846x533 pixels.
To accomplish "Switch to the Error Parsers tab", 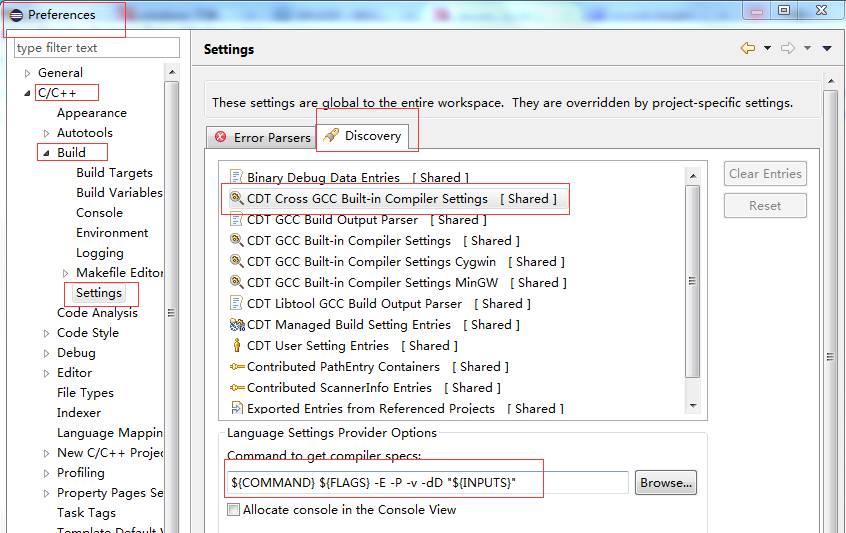I will tap(261, 137).
